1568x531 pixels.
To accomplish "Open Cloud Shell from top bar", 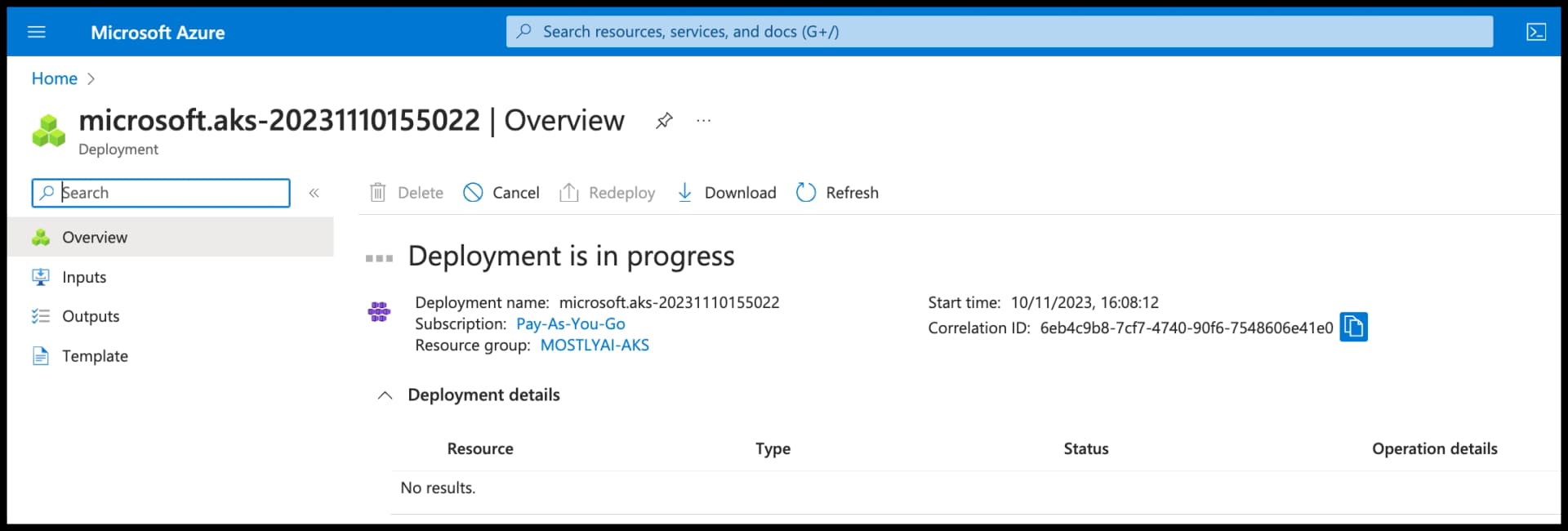I will (1535, 32).
